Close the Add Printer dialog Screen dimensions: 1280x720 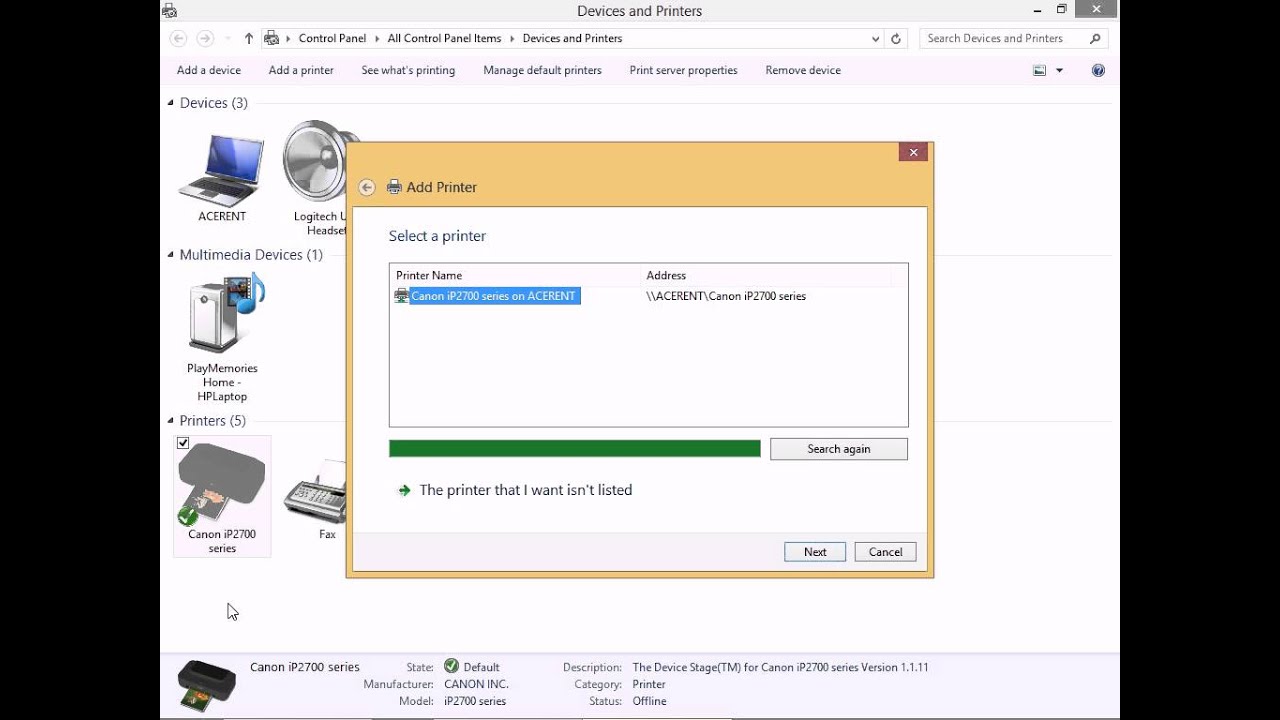click(912, 152)
